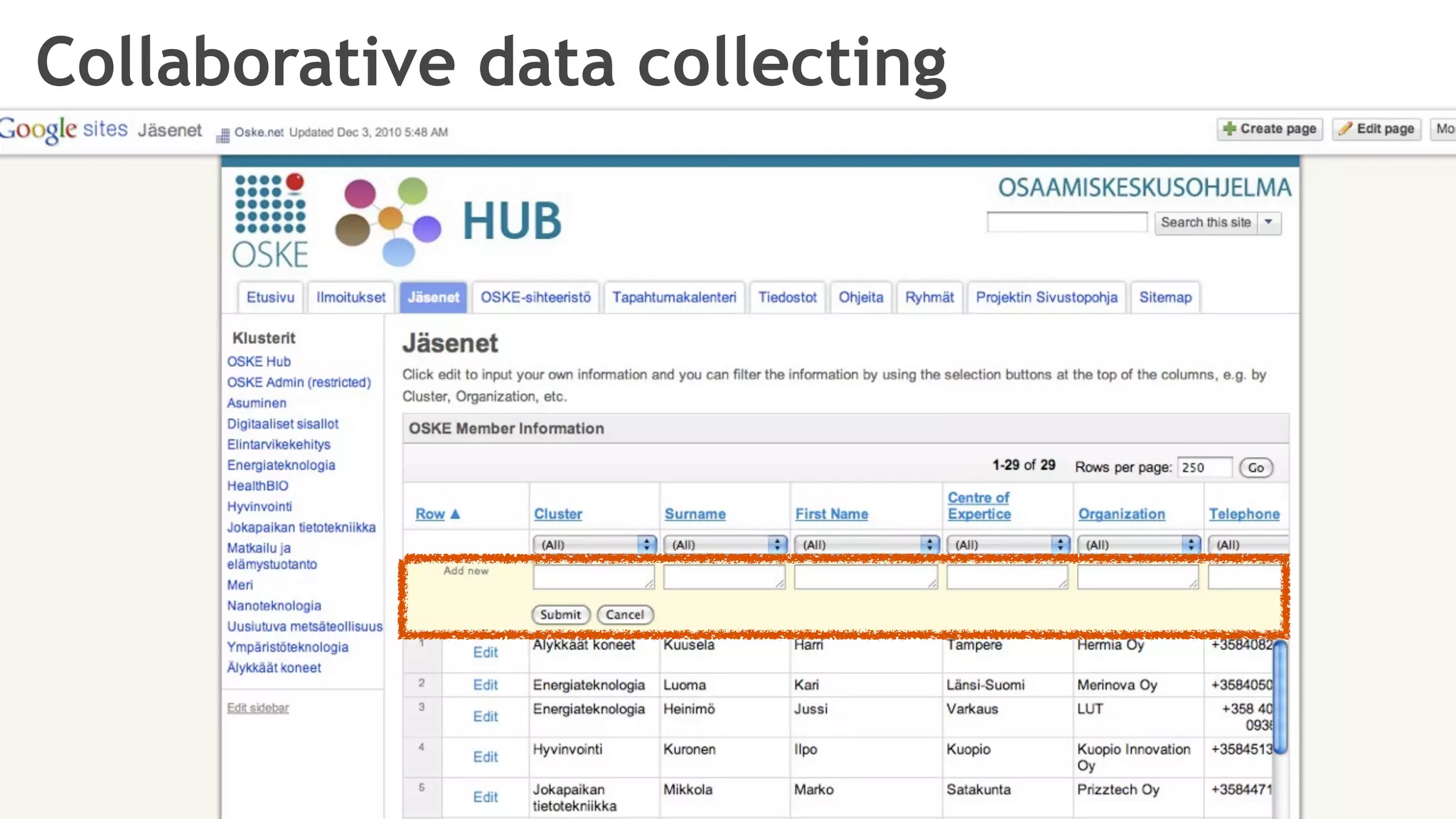Focus the site search input field
This screenshot has width=1456, height=819.
[1067, 223]
